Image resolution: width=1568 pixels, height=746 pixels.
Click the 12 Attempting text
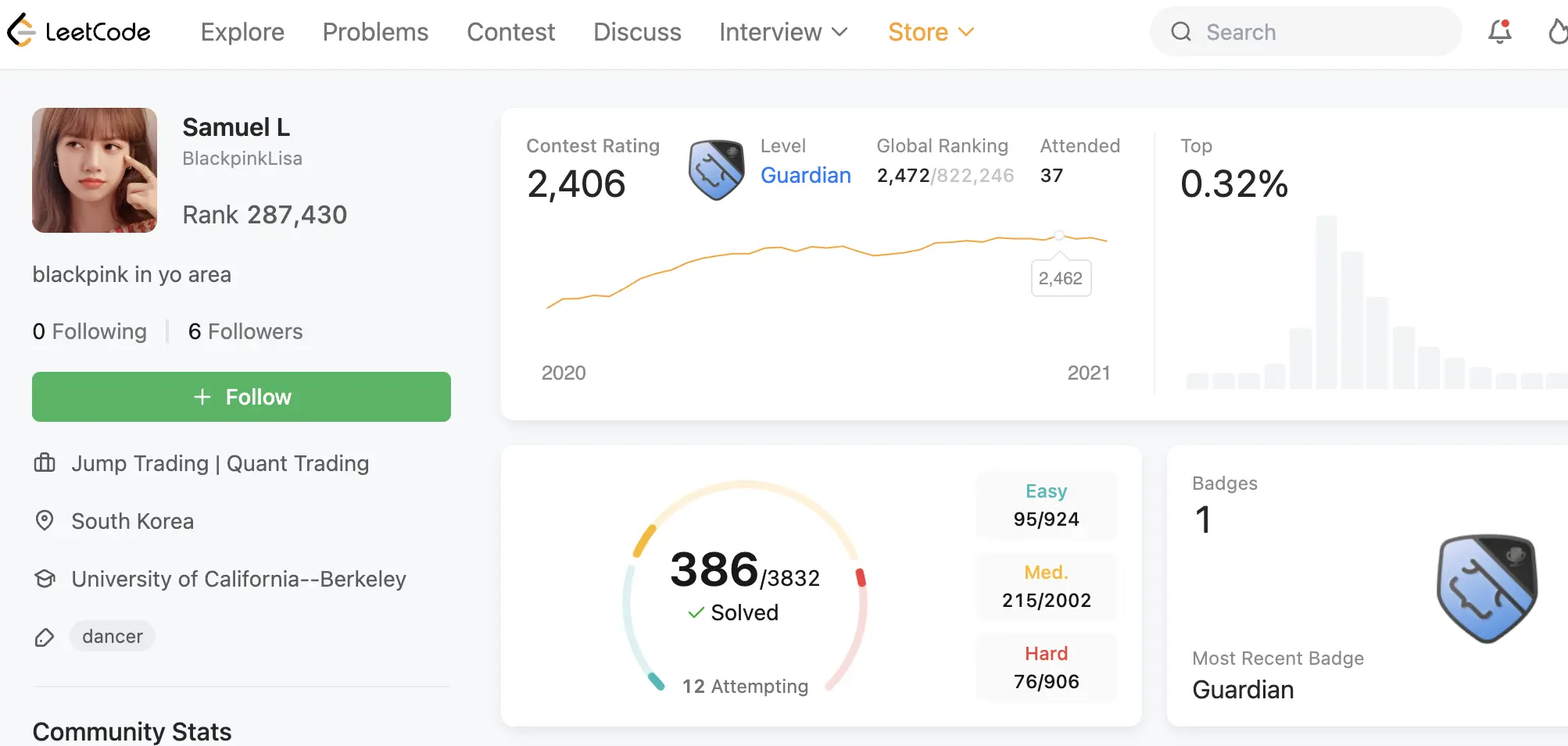(745, 687)
